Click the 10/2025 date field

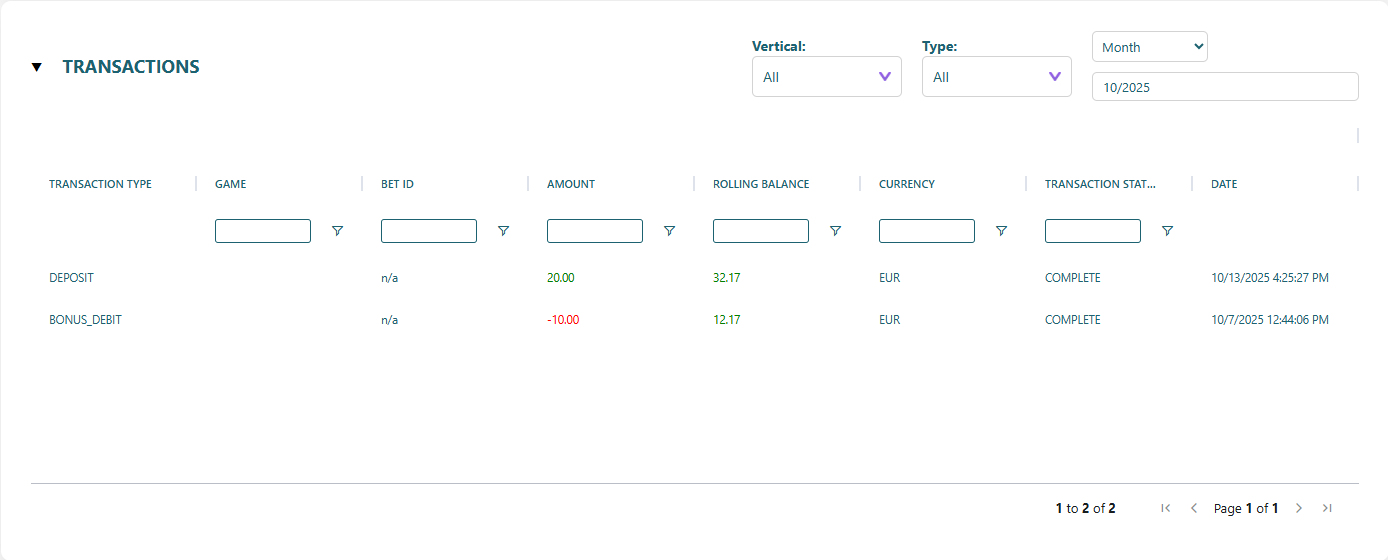pos(1224,87)
